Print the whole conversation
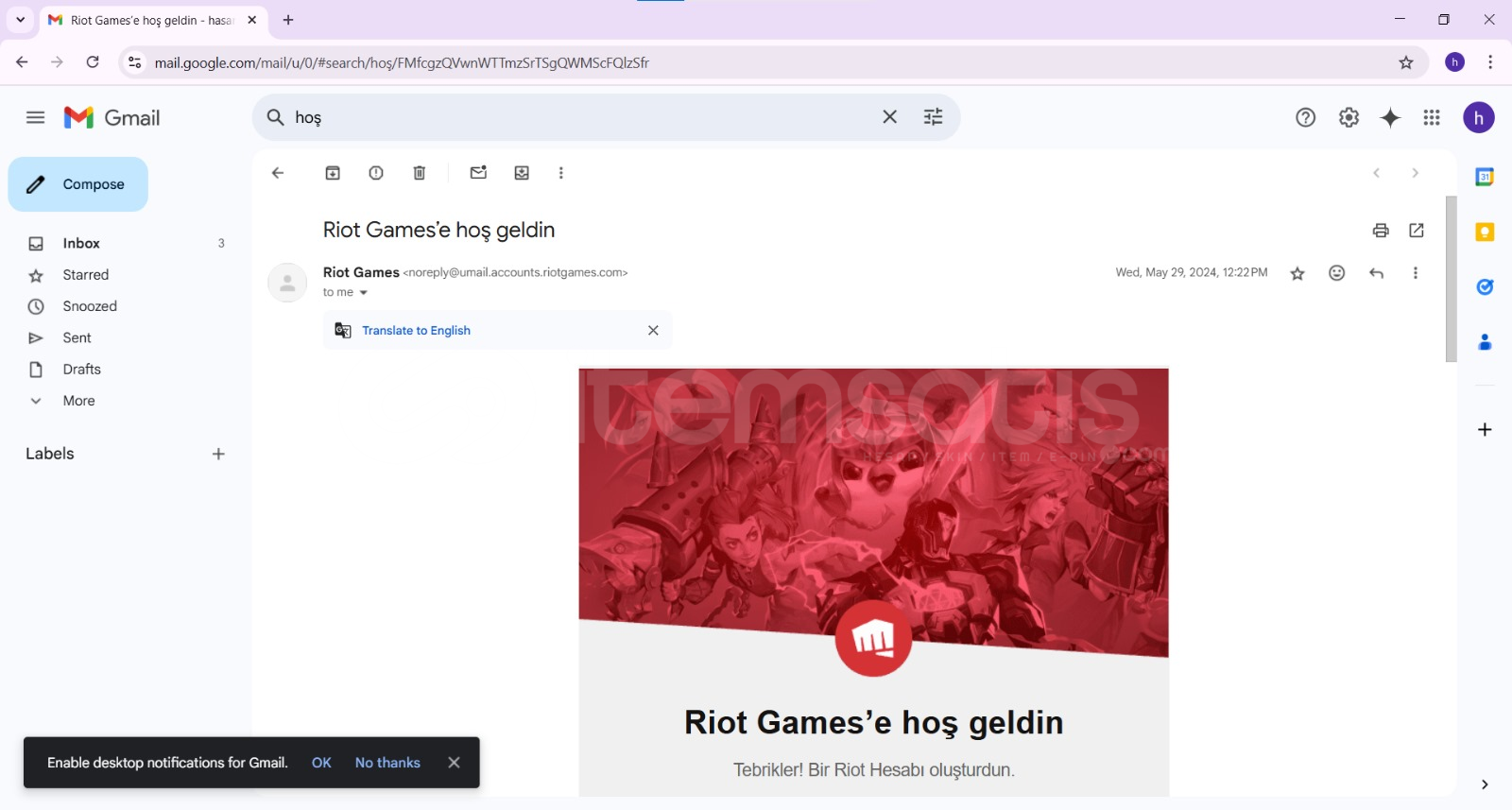The width and height of the screenshot is (1512, 810). [1381, 231]
